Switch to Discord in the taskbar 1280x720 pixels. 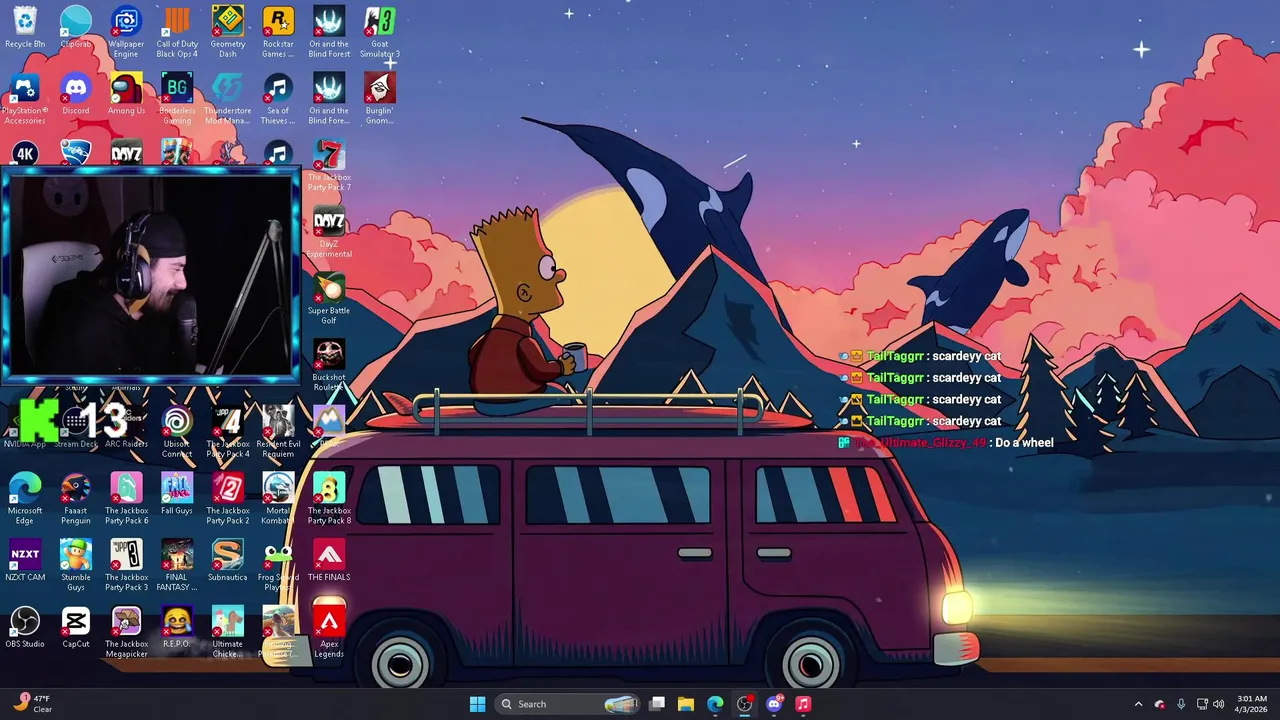coord(773,704)
